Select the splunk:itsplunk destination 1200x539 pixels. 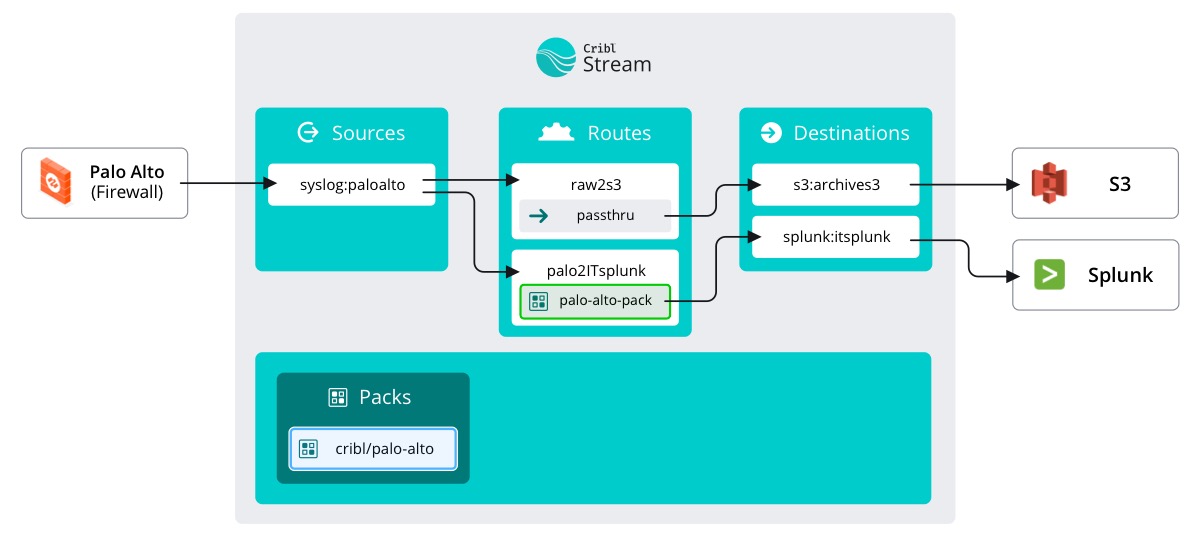(835, 237)
